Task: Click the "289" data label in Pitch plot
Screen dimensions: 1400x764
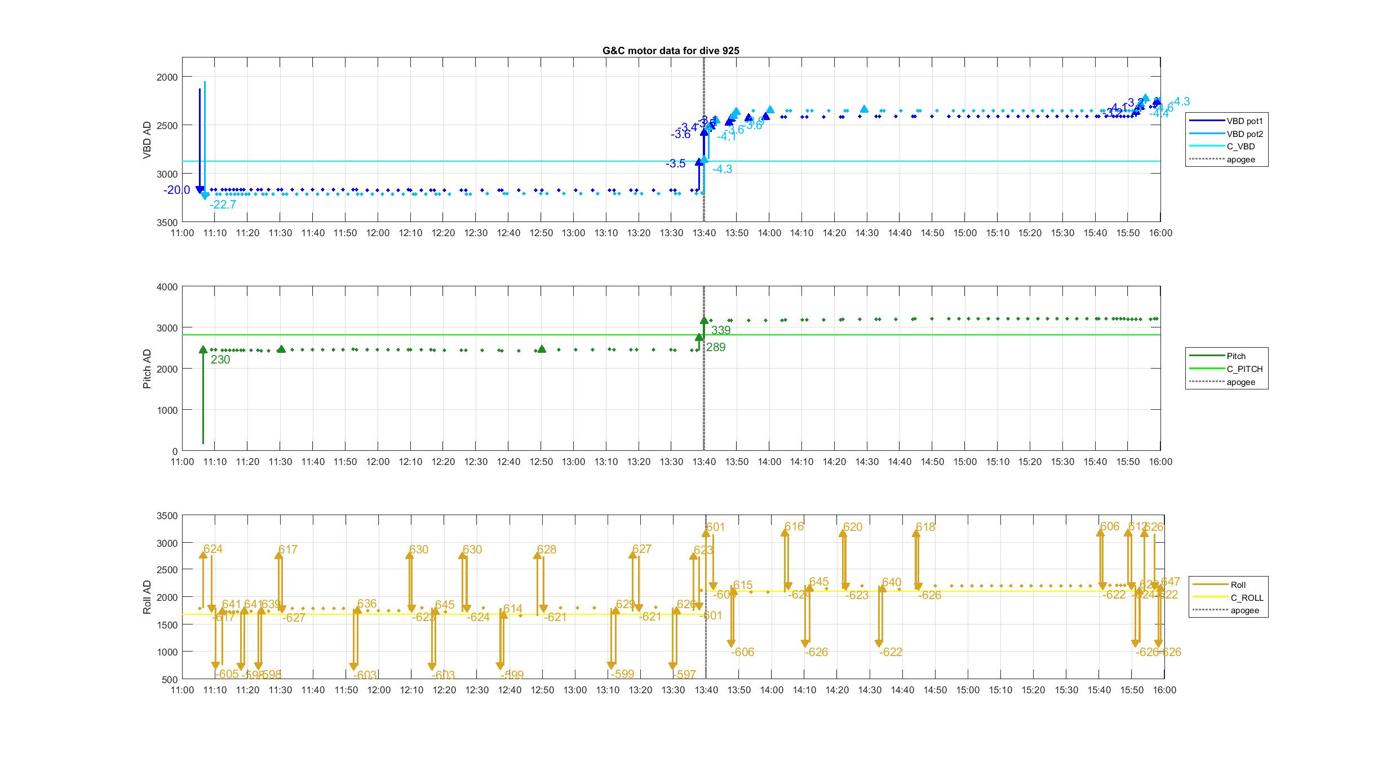Action: tap(716, 347)
